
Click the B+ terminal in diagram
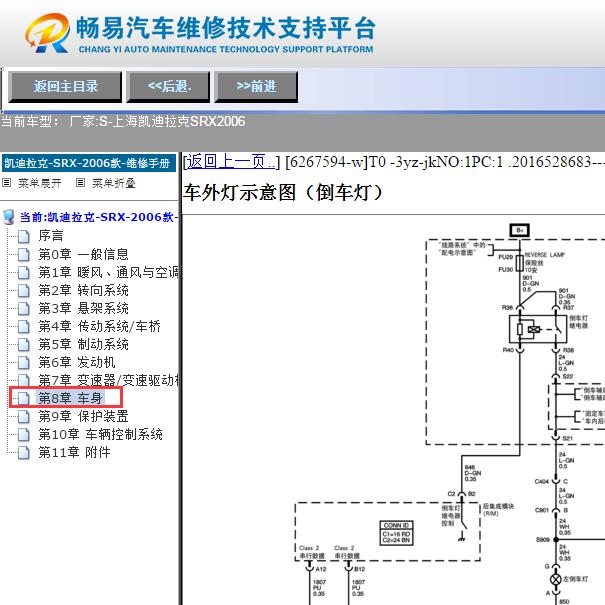[x=519, y=230]
